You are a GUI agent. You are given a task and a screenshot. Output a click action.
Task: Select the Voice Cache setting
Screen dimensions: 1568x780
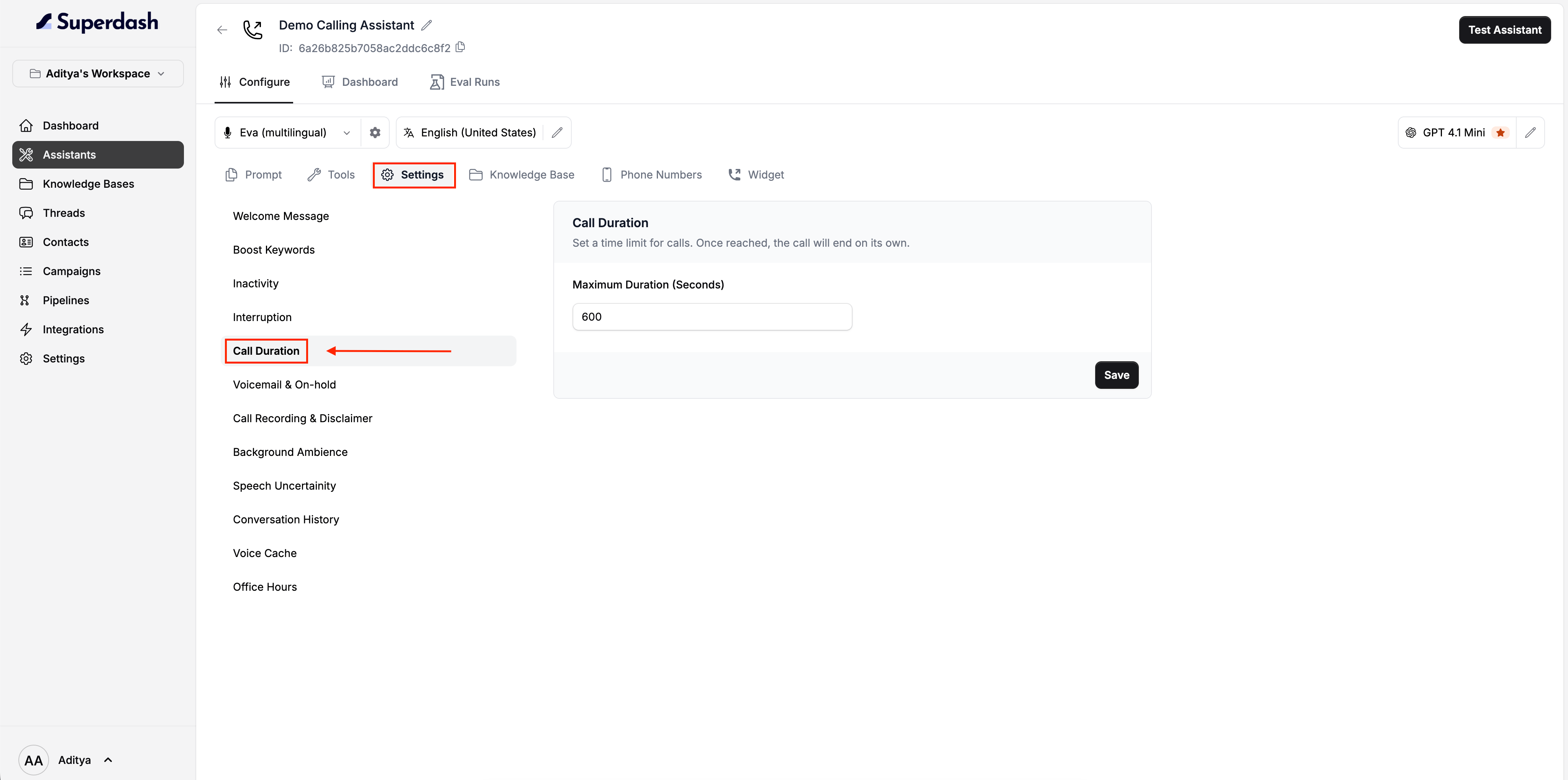[369, 554]
